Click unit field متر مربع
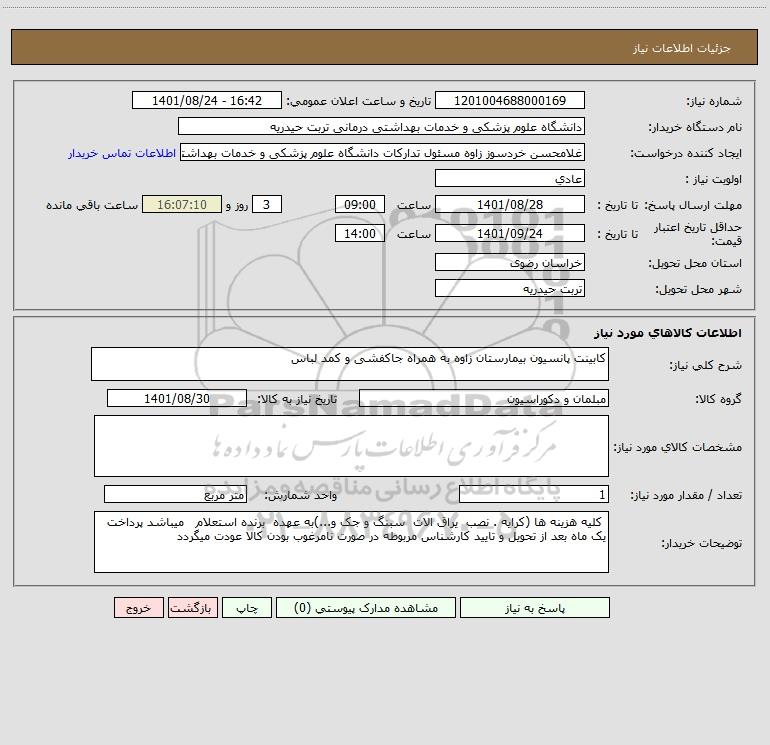Viewport: 770px width, 745px height. click(x=175, y=495)
